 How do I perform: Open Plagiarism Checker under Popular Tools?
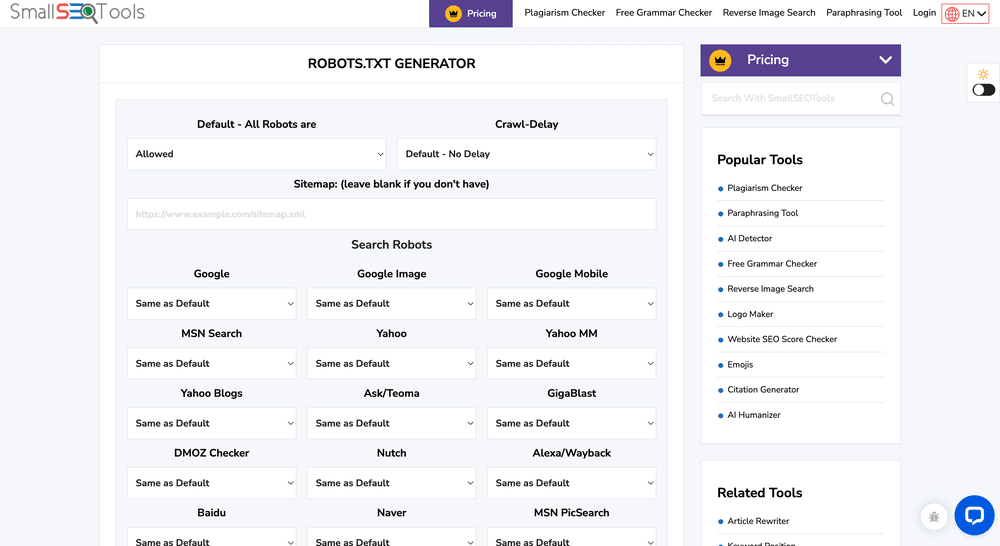coord(765,188)
